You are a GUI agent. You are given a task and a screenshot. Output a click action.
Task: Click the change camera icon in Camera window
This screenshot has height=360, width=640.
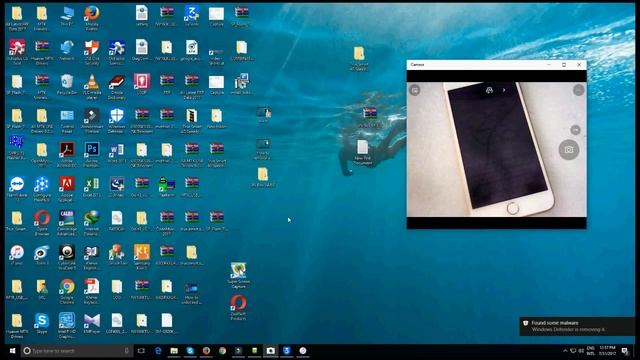pos(489,90)
